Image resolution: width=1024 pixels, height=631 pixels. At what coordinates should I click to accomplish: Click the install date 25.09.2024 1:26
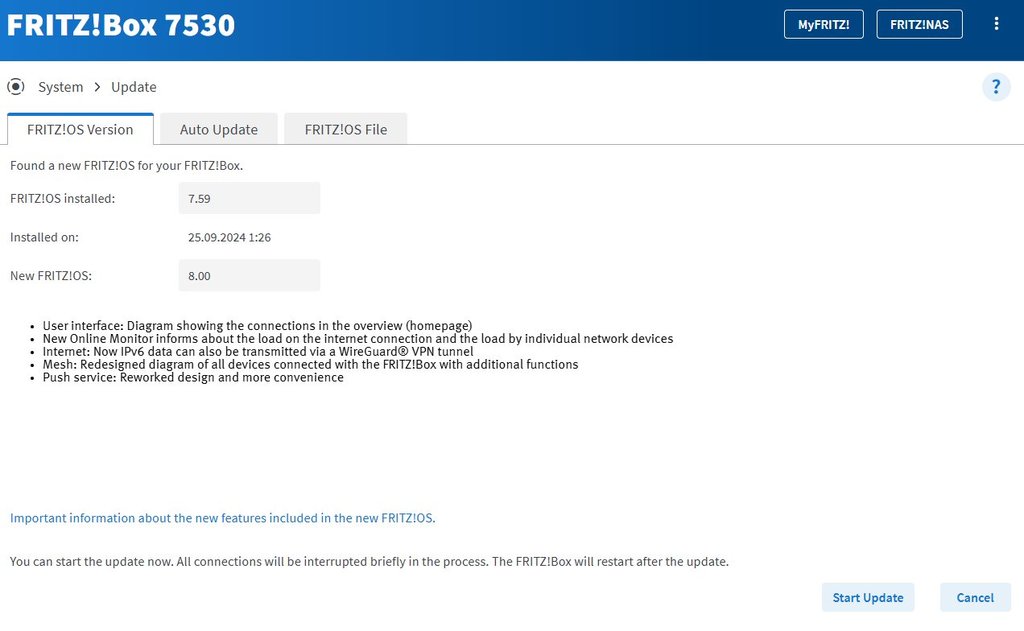click(229, 238)
